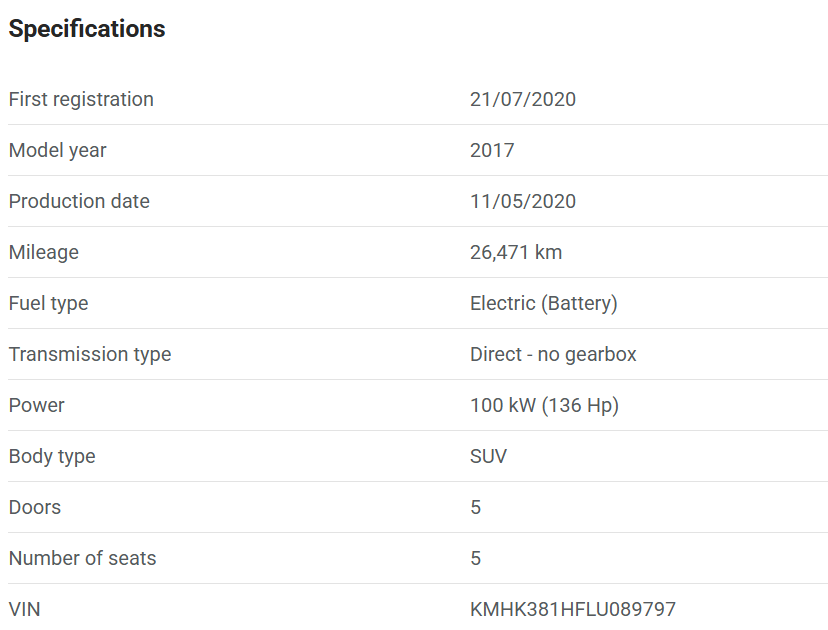Select the 11/05/2020 production date value

point(523,201)
